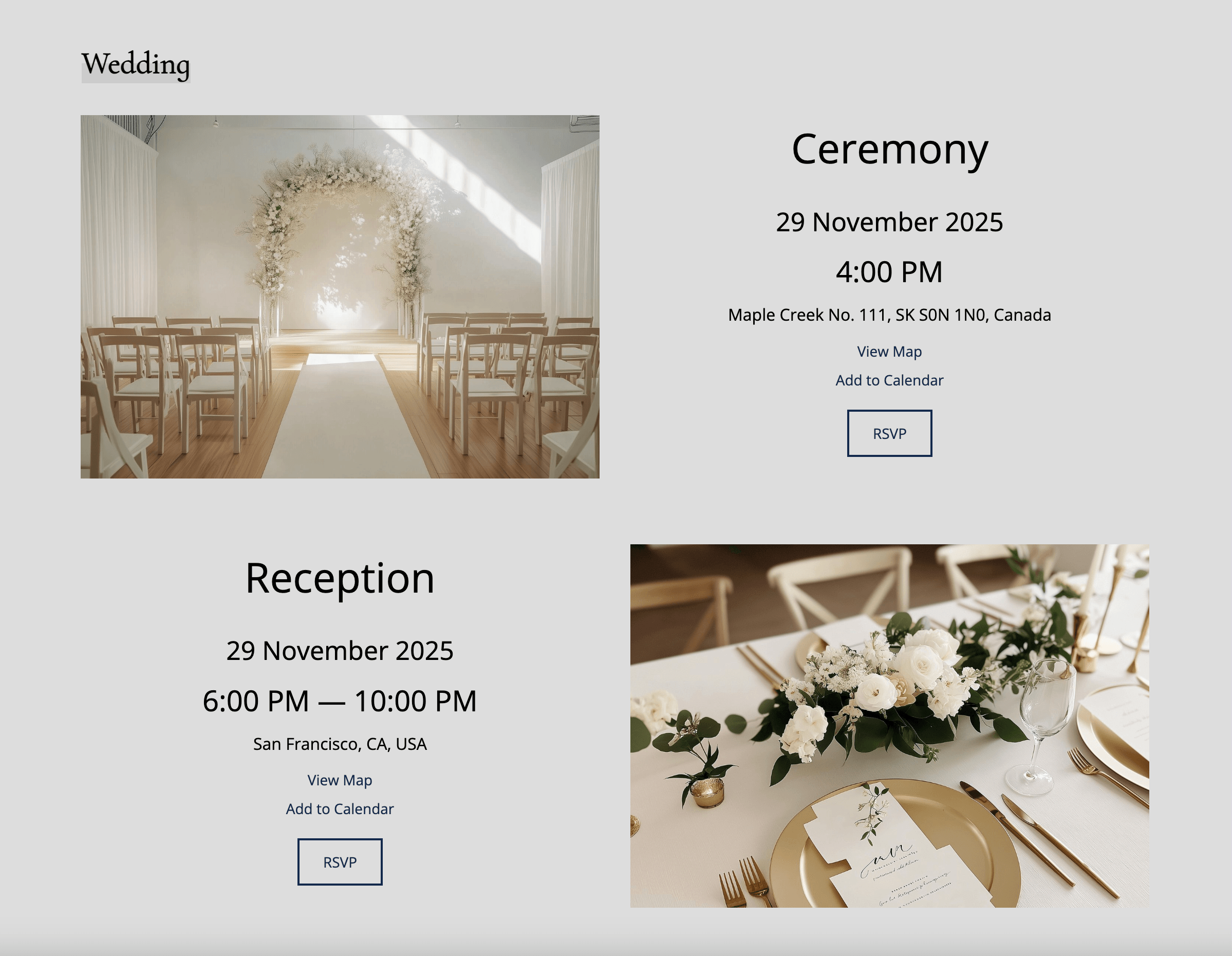Click the reception RSVP button
The image size is (1232, 956).
coord(339,862)
